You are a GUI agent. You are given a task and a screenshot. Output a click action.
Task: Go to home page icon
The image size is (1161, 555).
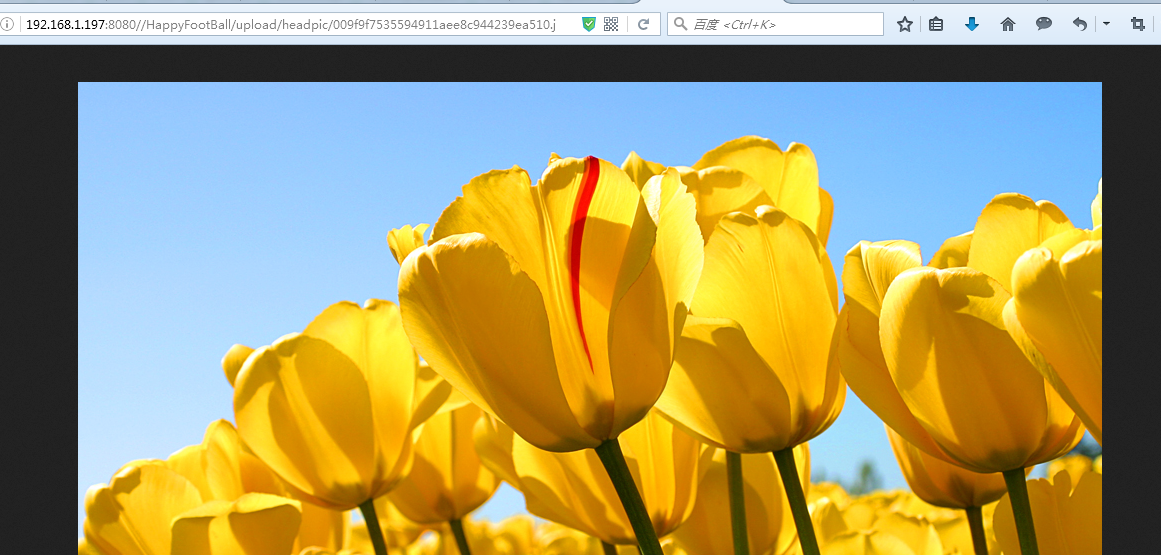pyautogui.click(x=1008, y=24)
